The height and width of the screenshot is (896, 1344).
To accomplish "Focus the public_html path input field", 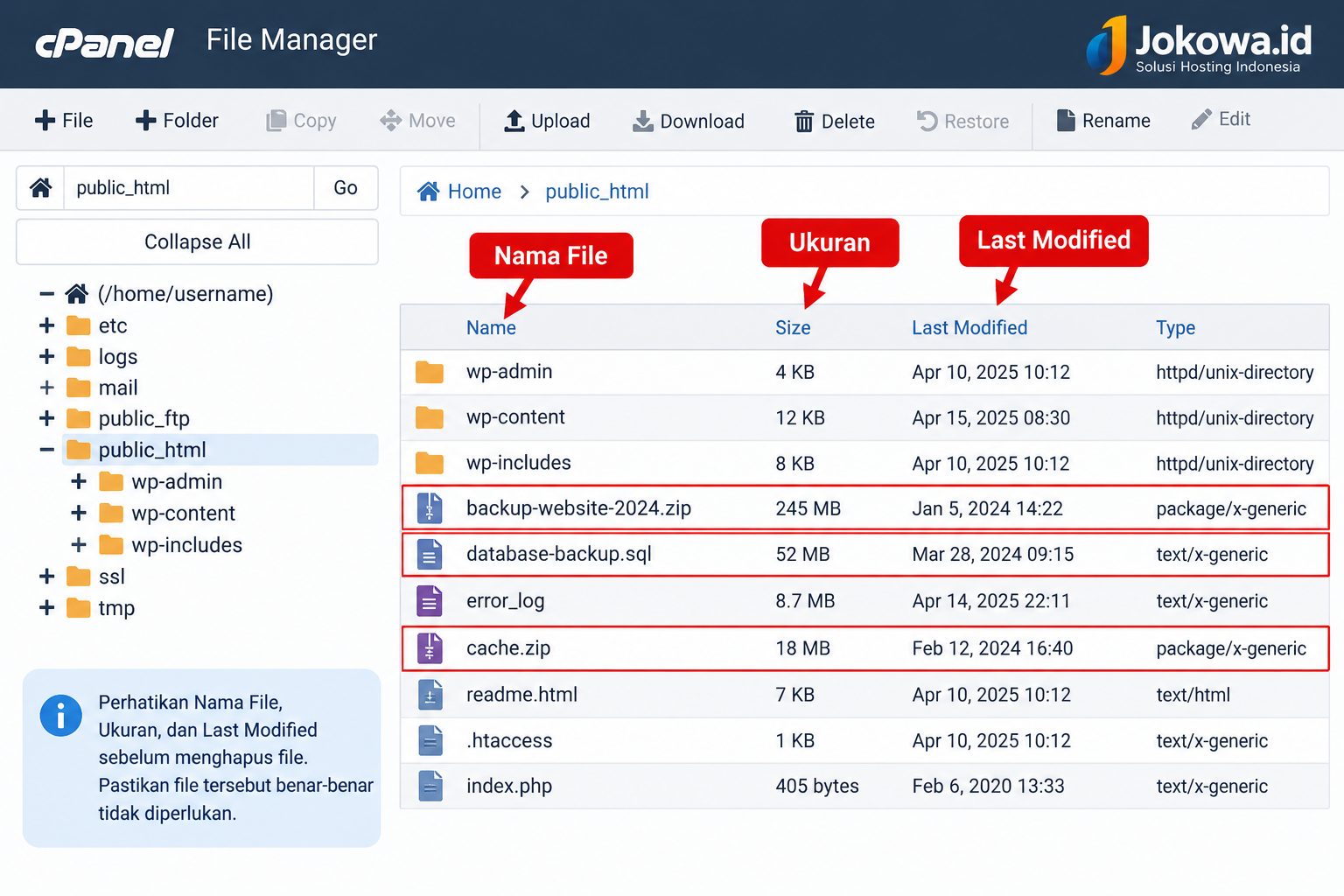I will 189,187.
